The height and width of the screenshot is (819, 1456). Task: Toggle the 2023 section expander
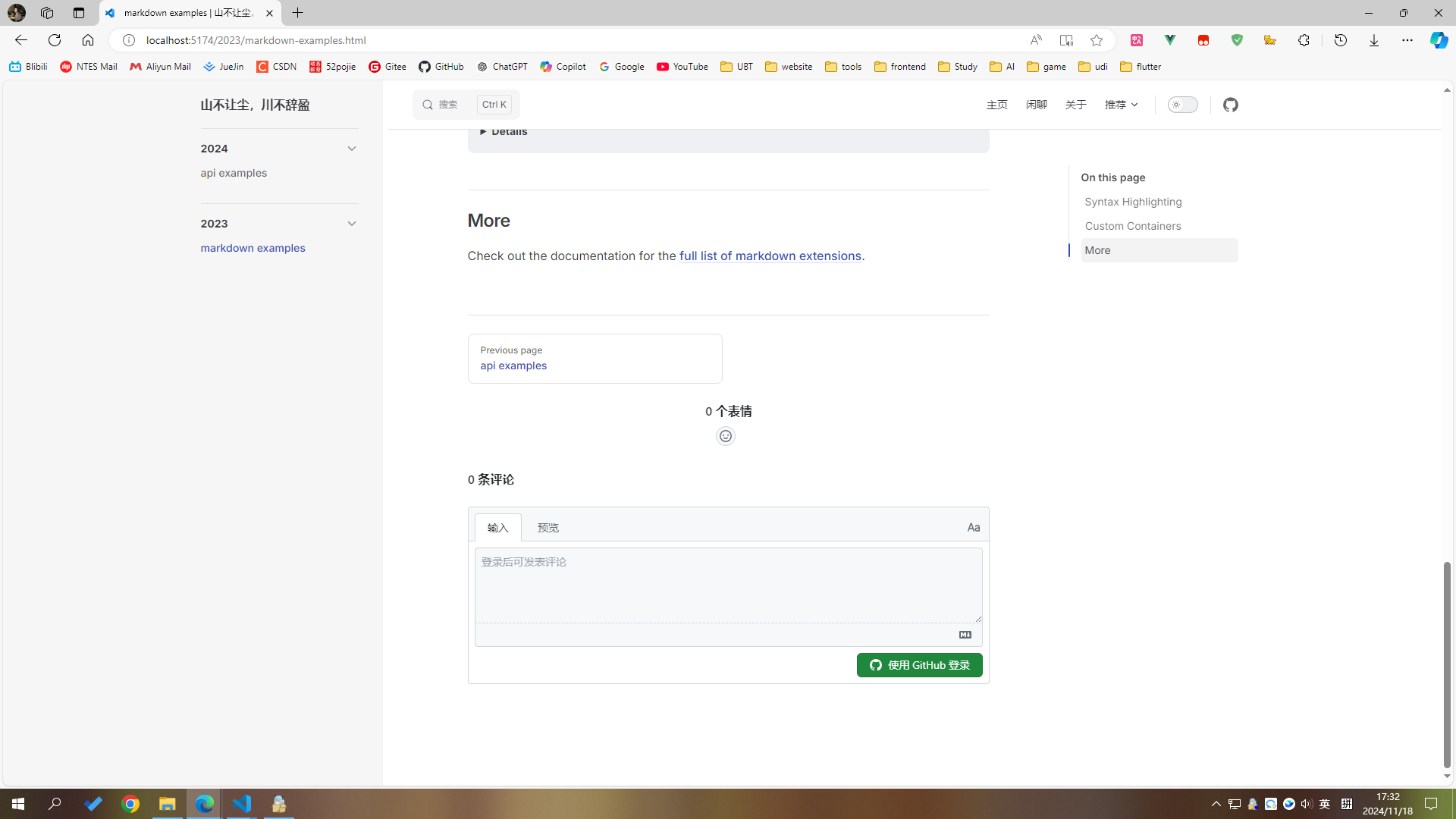coord(351,223)
